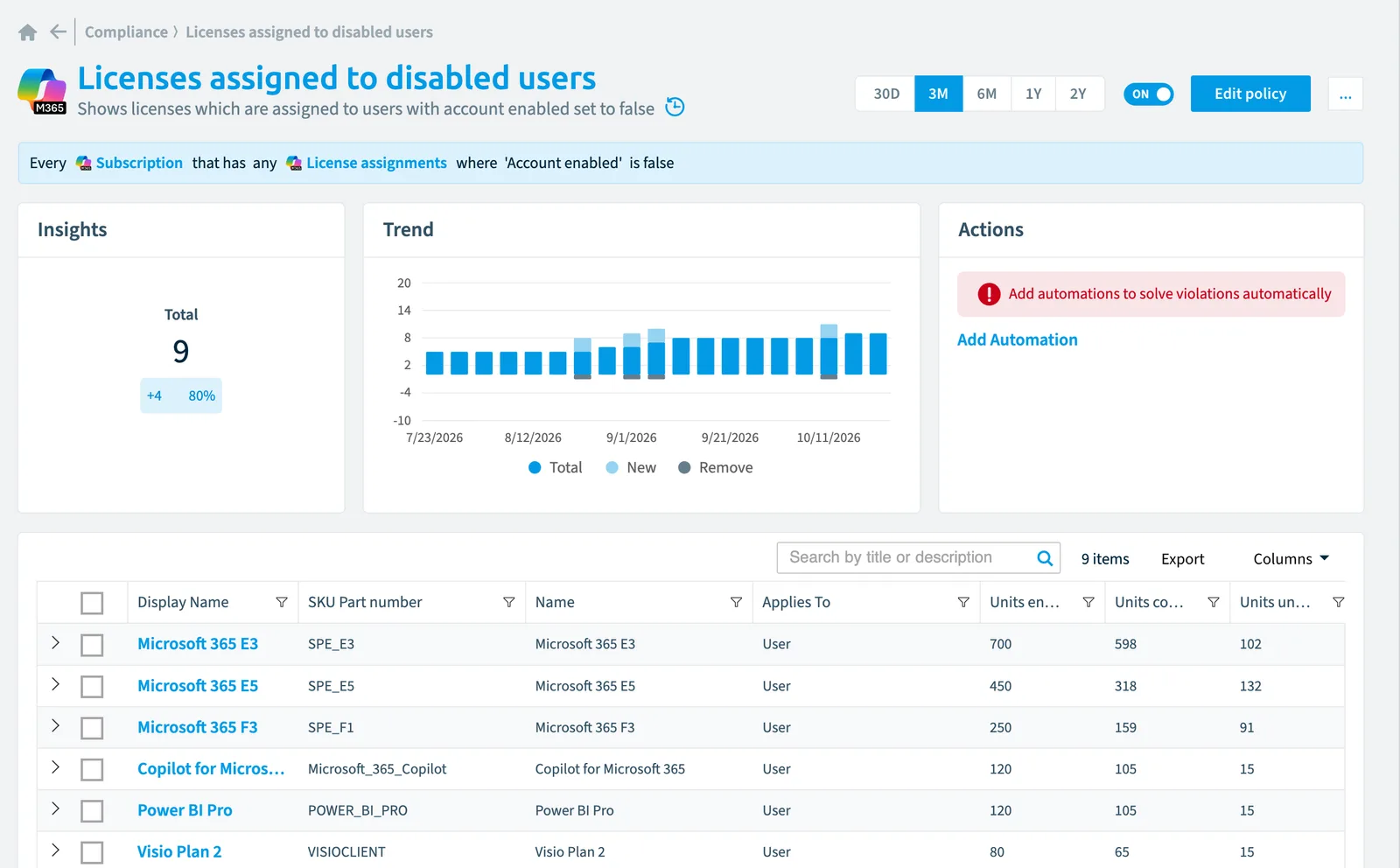Open the Visio Plan 2 license link
This screenshot has height=868, width=1400.
[179, 851]
